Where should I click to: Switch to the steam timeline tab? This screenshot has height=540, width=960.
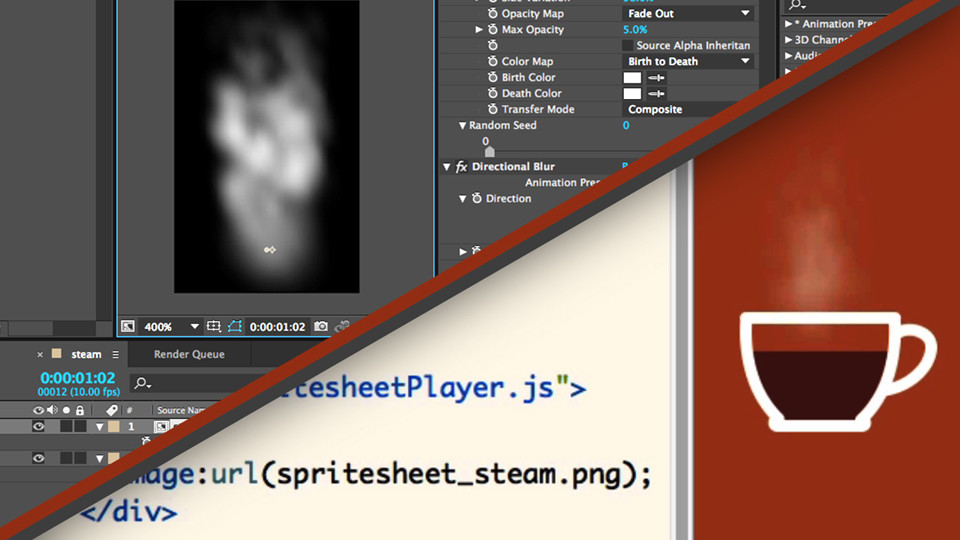86,354
